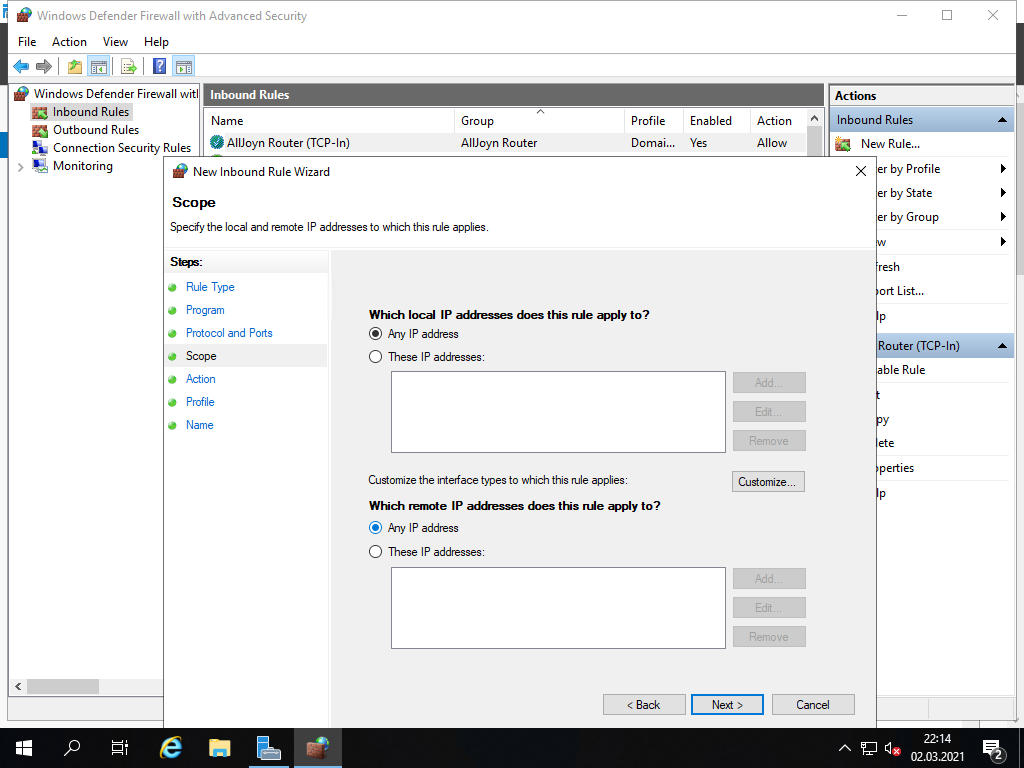This screenshot has width=1024, height=768.
Task: Toggle the Show/Hide Console Tree icon
Action: click(x=98, y=66)
